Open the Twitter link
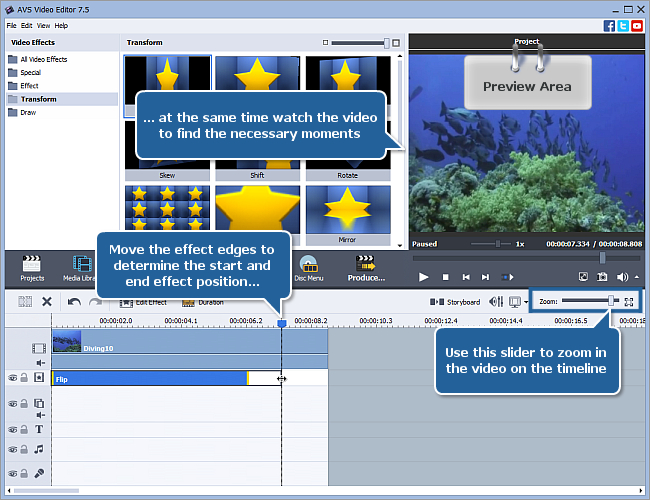The image size is (650, 500). point(623,26)
